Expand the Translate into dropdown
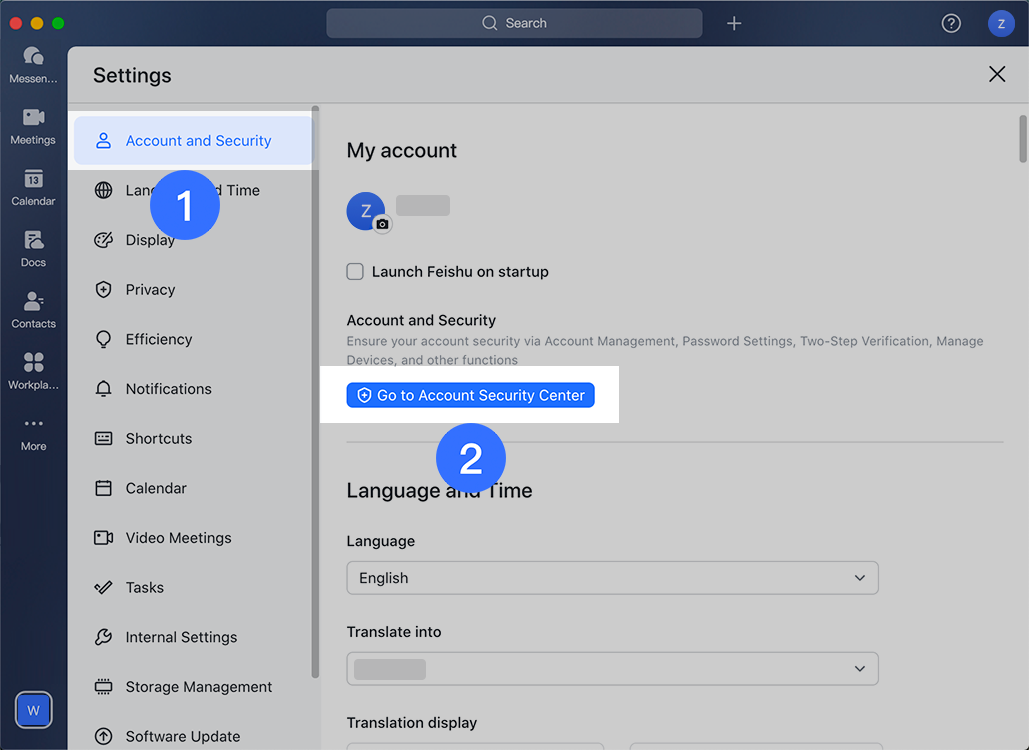The image size is (1029, 750). [x=612, y=668]
